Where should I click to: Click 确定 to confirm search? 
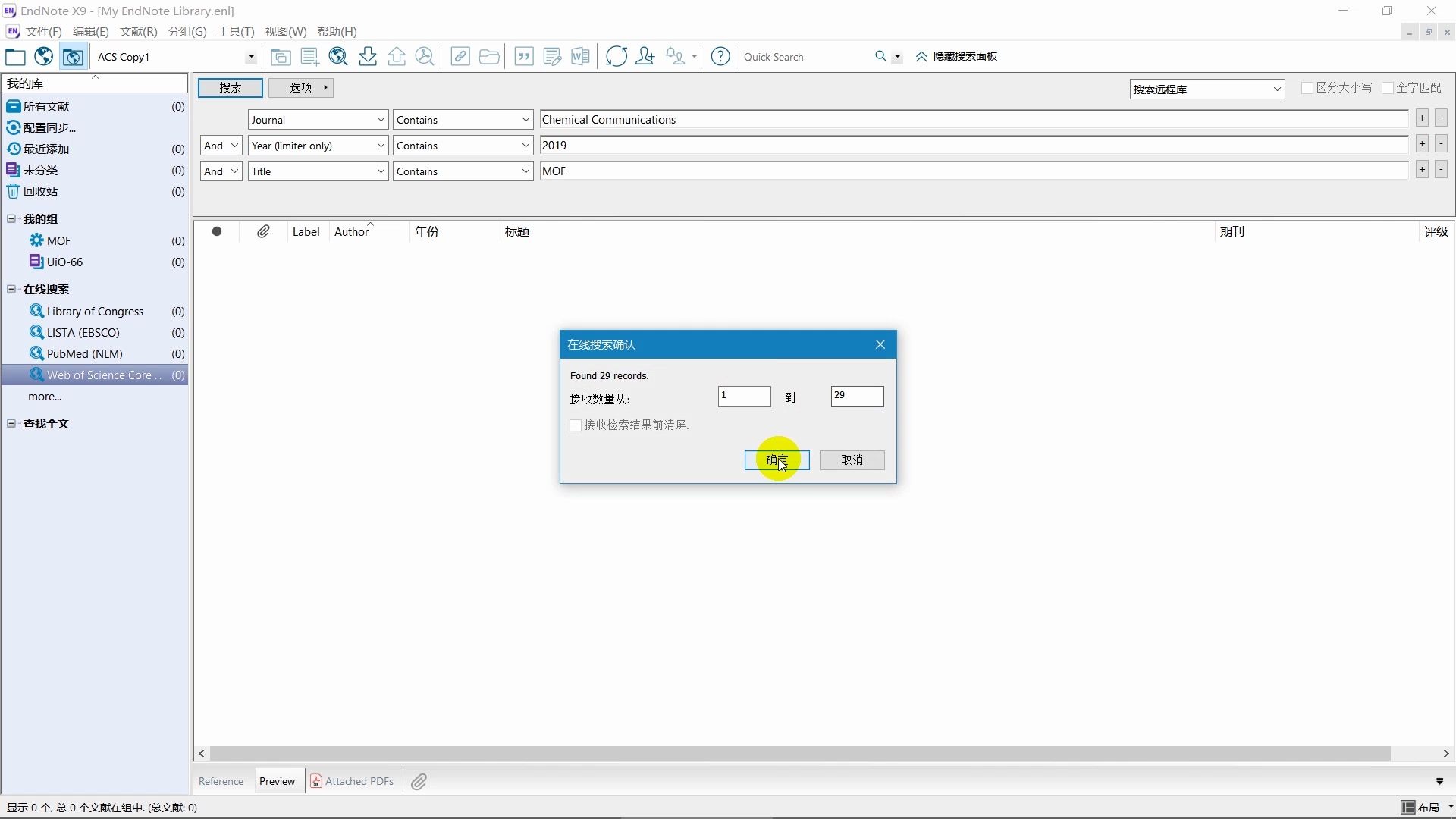tap(777, 459)
